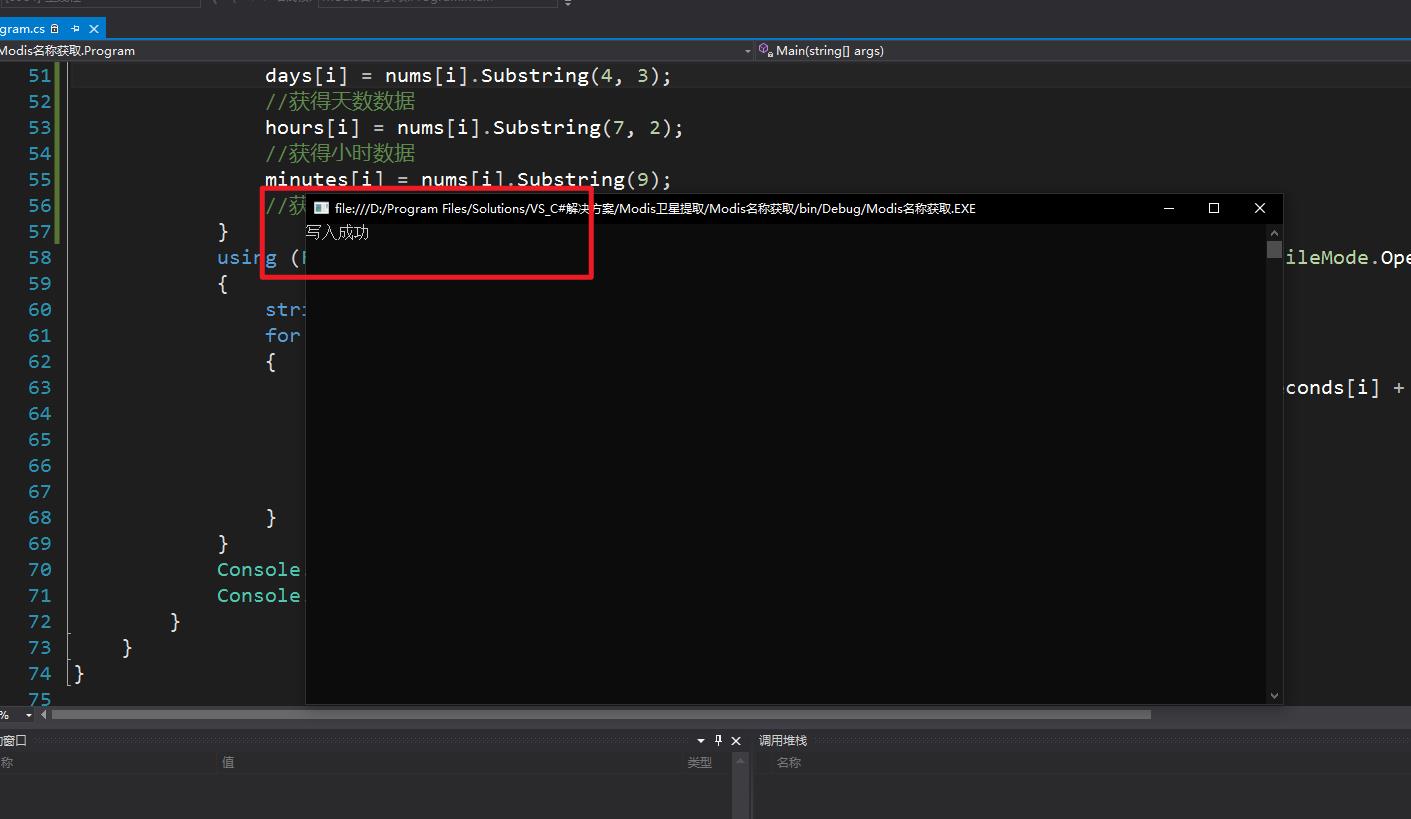Click the comment //获得小时数据
Image resolution: width=1411 pixels, height=819 pixels.
click(340, 154)
